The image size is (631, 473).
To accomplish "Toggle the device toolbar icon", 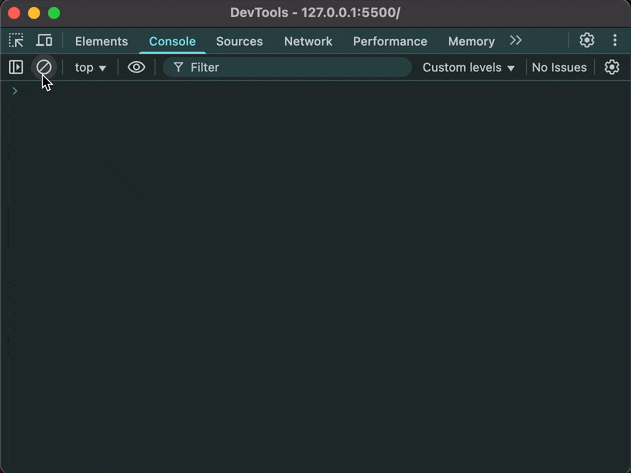I will tap(44, 41).
